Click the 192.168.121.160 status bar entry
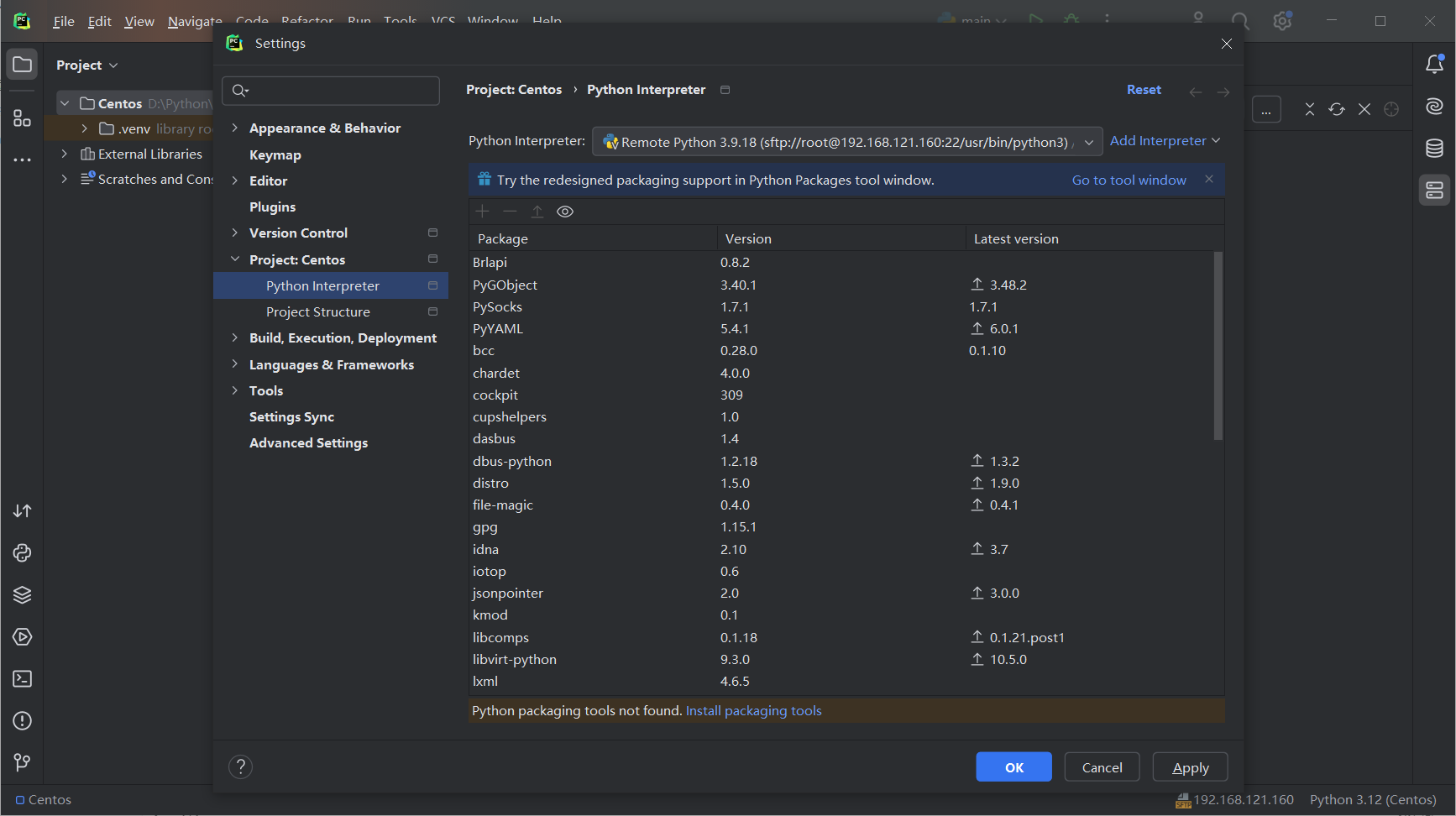This screenshot has height=816, width=1456. pos(1234,799)
